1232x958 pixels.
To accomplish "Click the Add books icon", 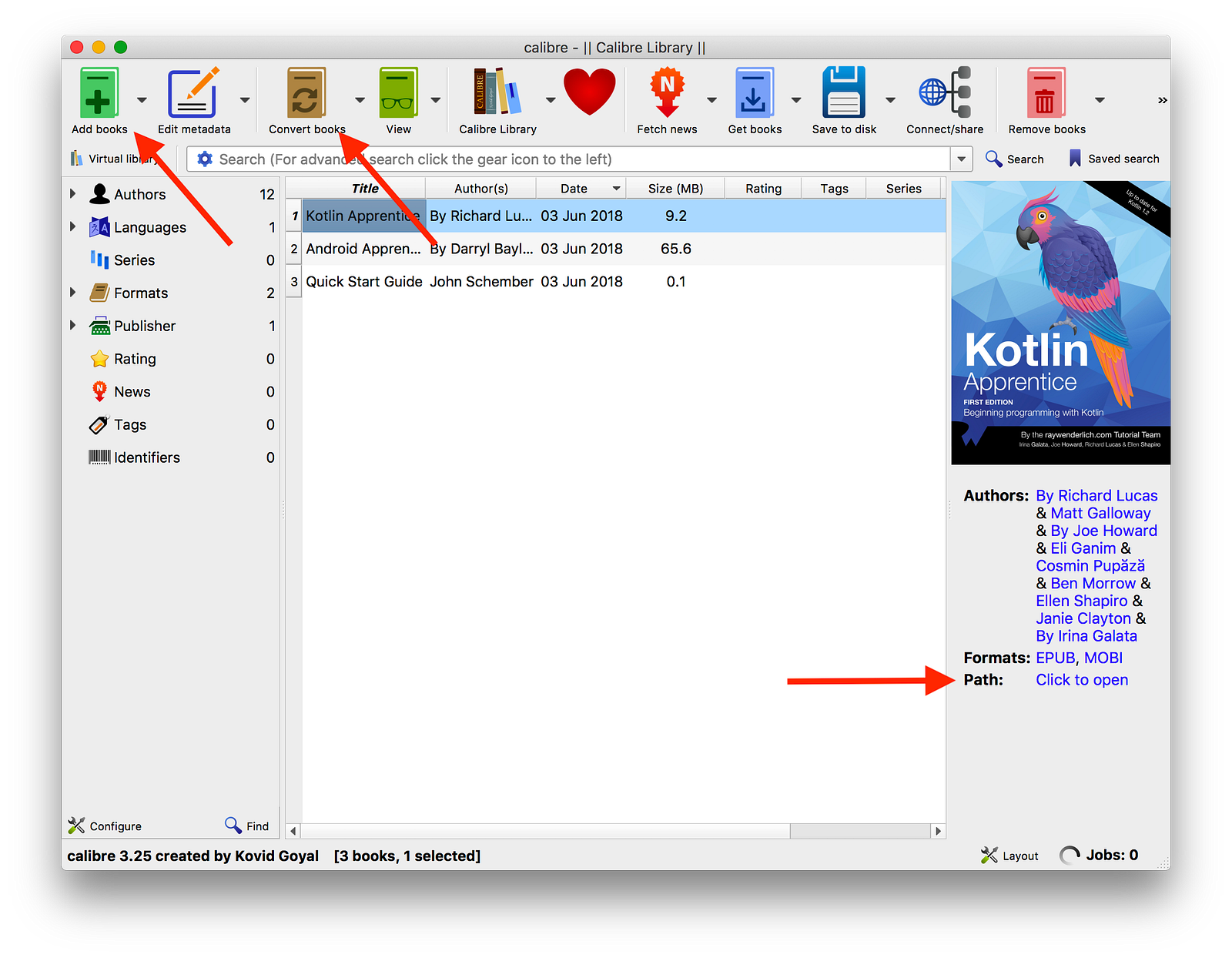I will 99,92.
